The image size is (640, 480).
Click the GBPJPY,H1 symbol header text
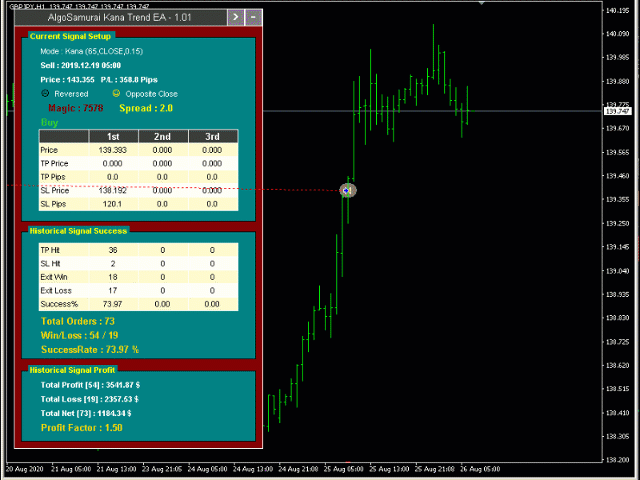tap(27, 7)
